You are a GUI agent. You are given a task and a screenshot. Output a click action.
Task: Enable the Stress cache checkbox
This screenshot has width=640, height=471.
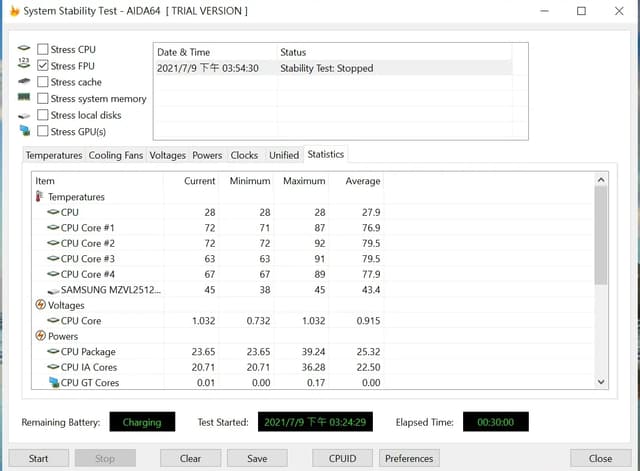pos(42,82)
